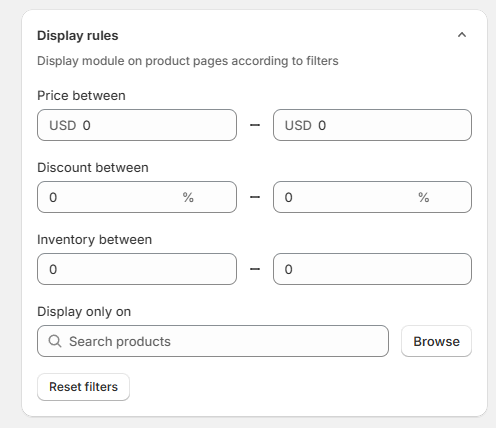Click the maximum inventory field
The image size is (496, 428).
(372, 269)
